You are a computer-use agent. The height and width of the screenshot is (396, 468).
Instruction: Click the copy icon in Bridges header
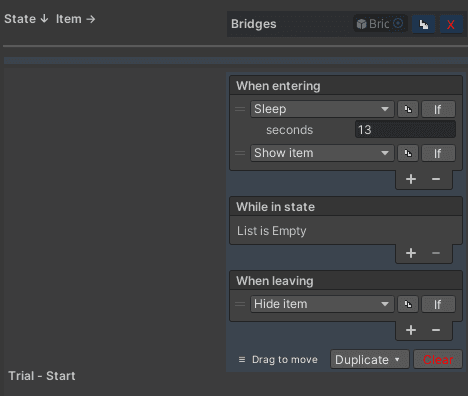(423, 24)
